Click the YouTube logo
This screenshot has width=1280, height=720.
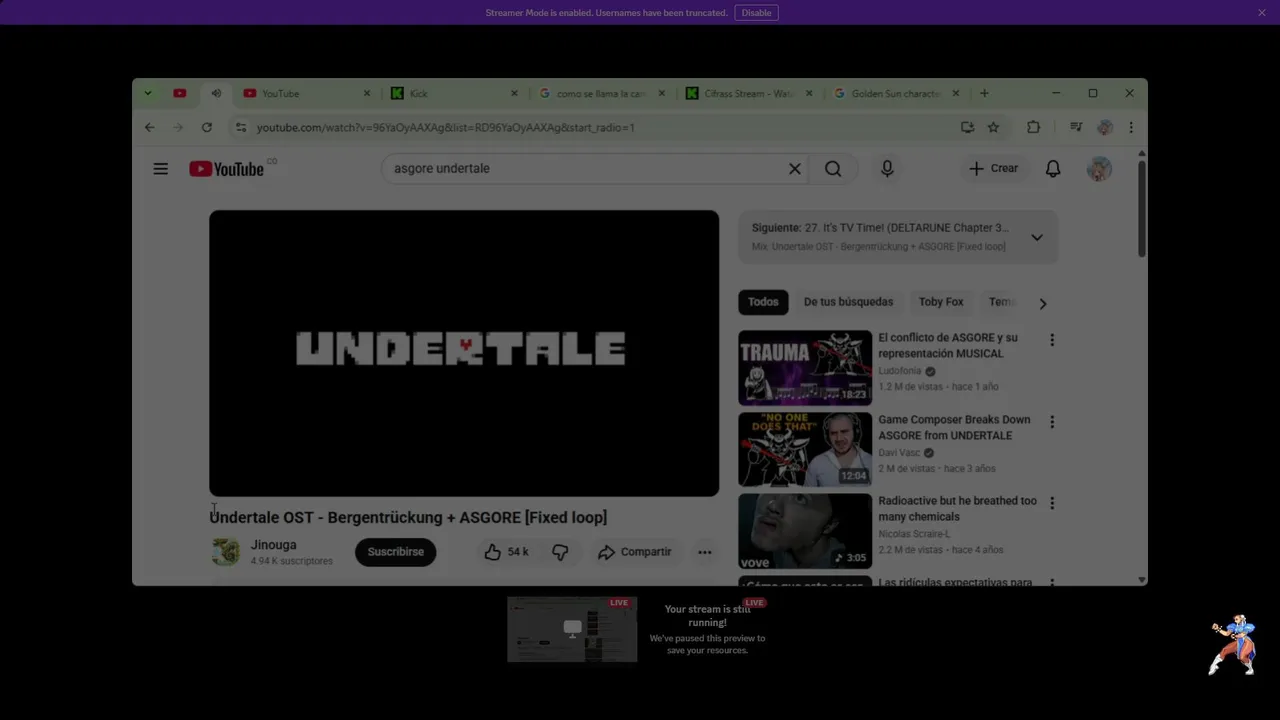pos(227,169)
